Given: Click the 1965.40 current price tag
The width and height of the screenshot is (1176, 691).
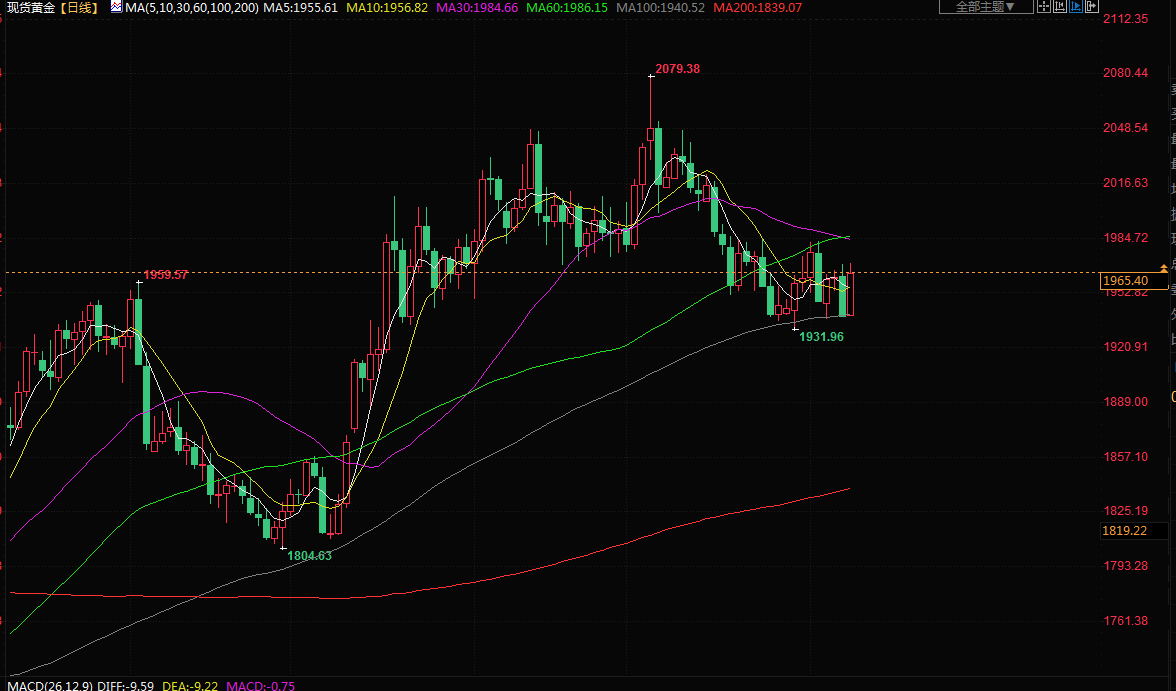Looking at the screenshot, I should pos(1125,281).
